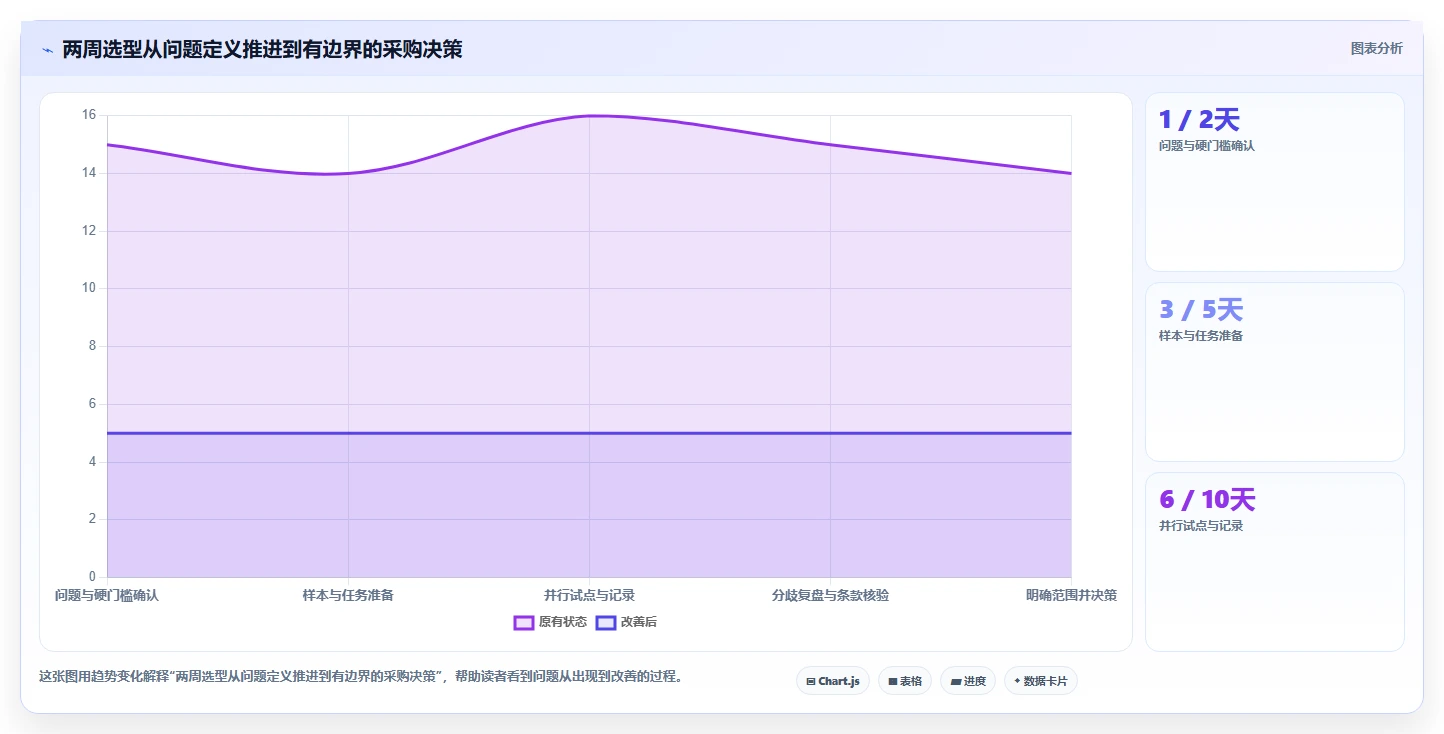Click 问题与硬门槛确认 caption in first card
The height and width of the screenshot is (734, 1444).
coord(1207,146)
